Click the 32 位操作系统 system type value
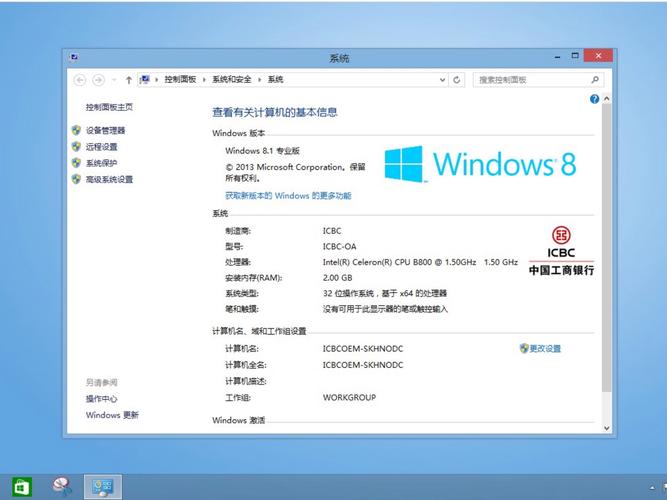 (x=385, y=293)
